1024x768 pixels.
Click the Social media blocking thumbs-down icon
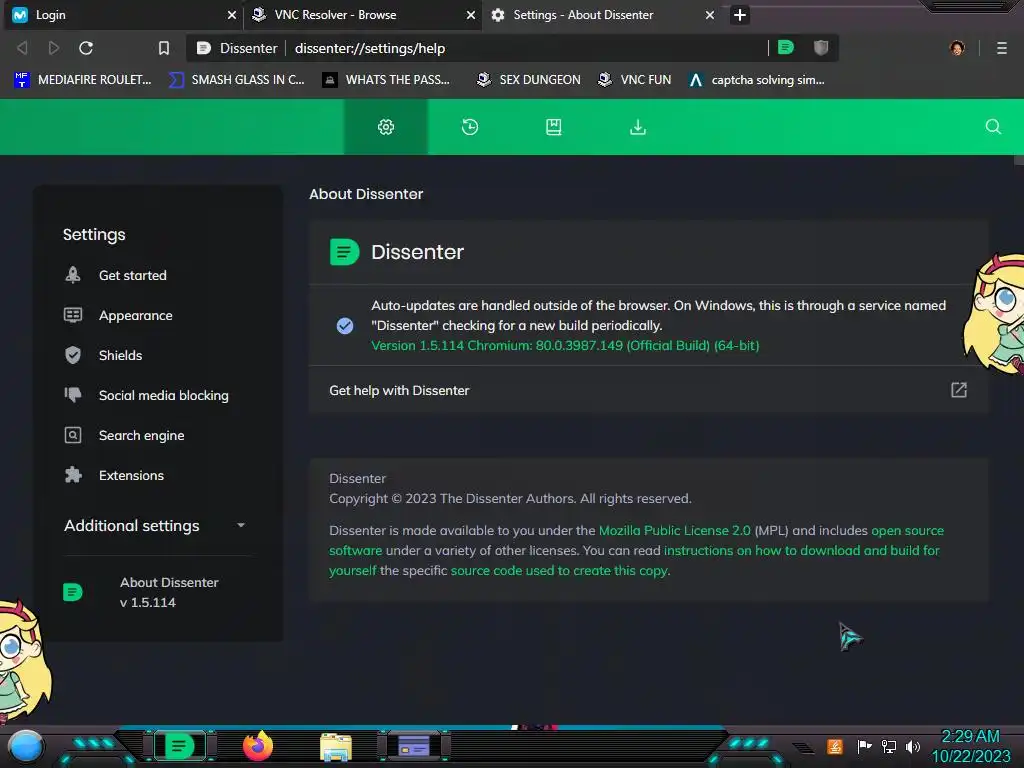pos(73,394)
